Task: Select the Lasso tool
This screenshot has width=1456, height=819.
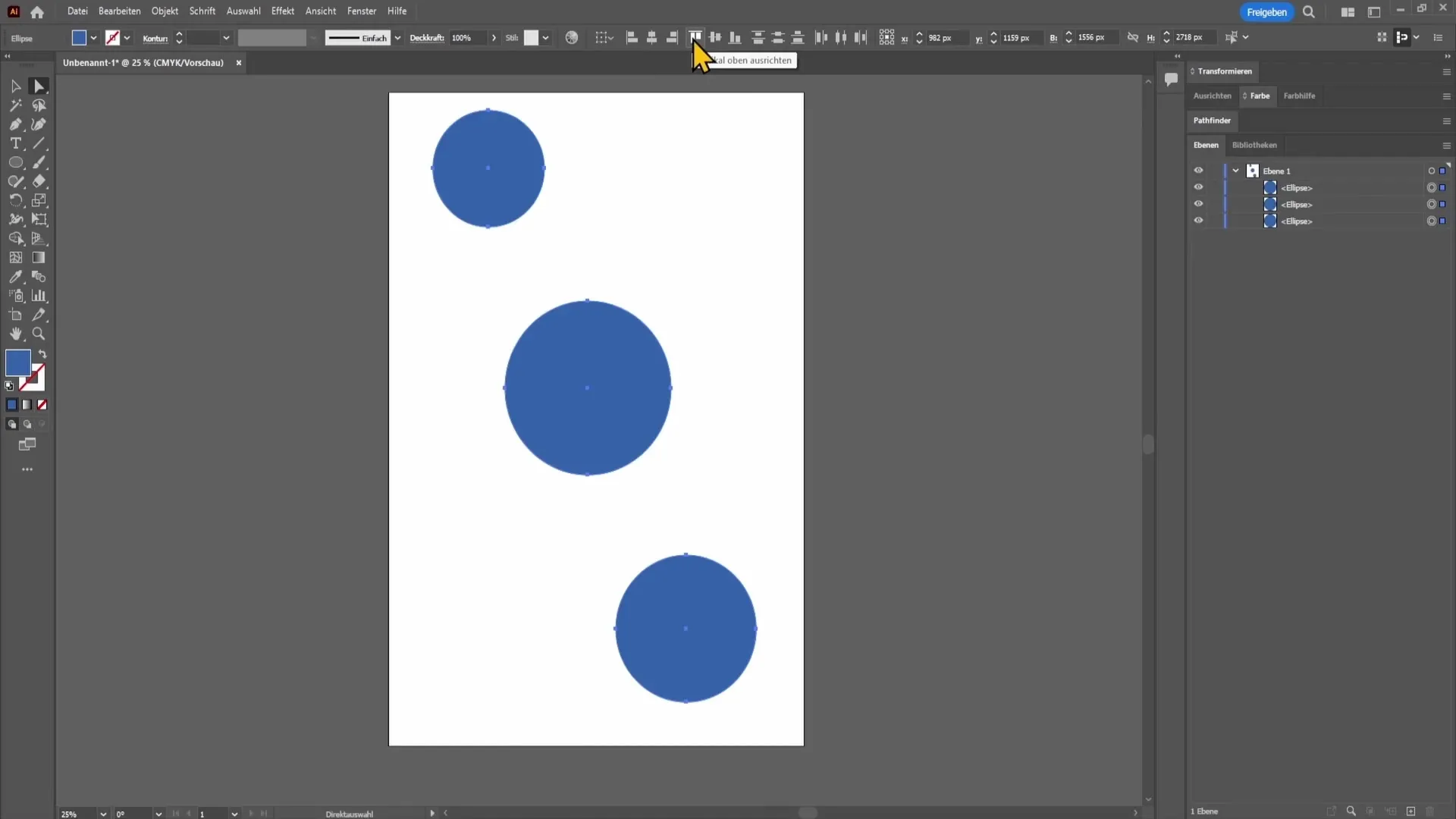Action: pyautogui.click(x=39, y=105)
